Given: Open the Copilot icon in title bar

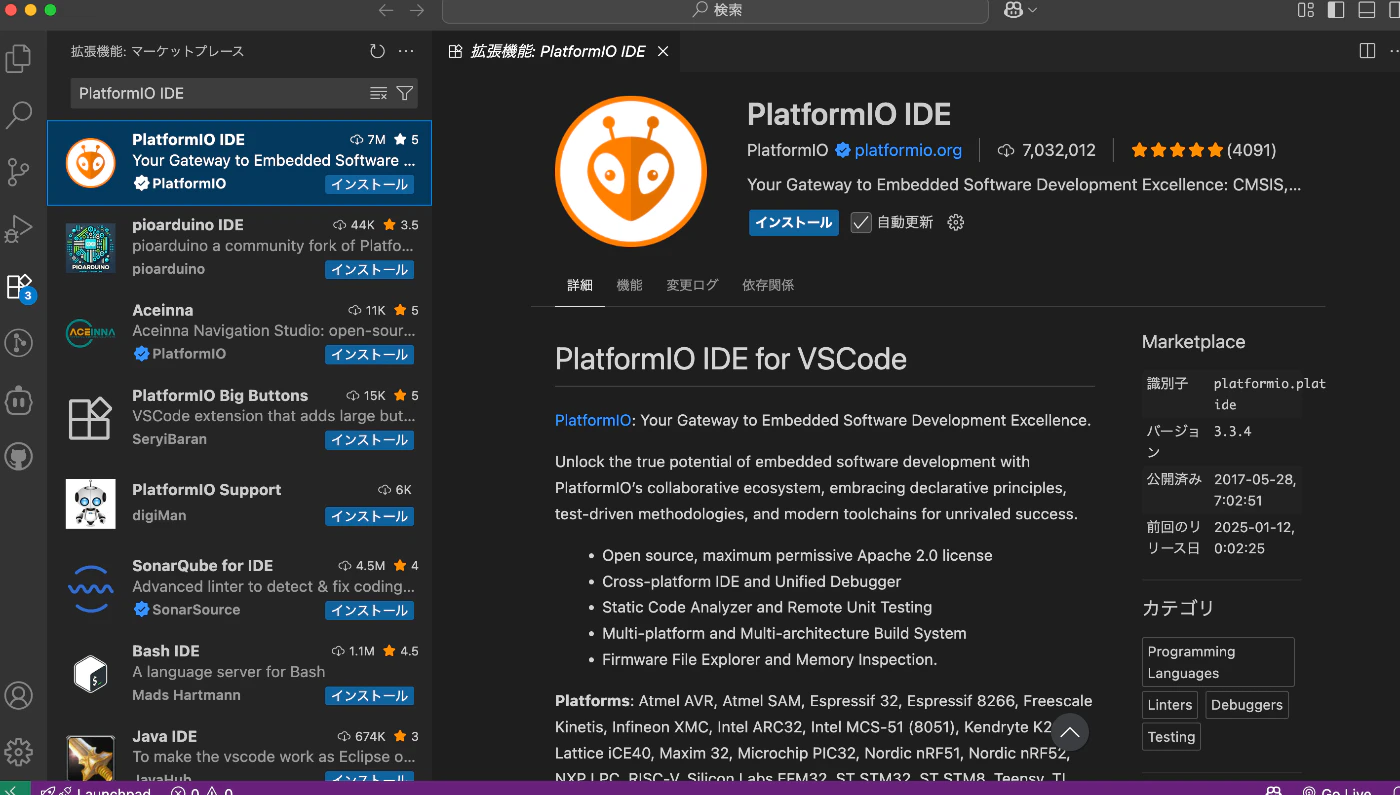Looking at the screenshot, I should point(1011,10).
